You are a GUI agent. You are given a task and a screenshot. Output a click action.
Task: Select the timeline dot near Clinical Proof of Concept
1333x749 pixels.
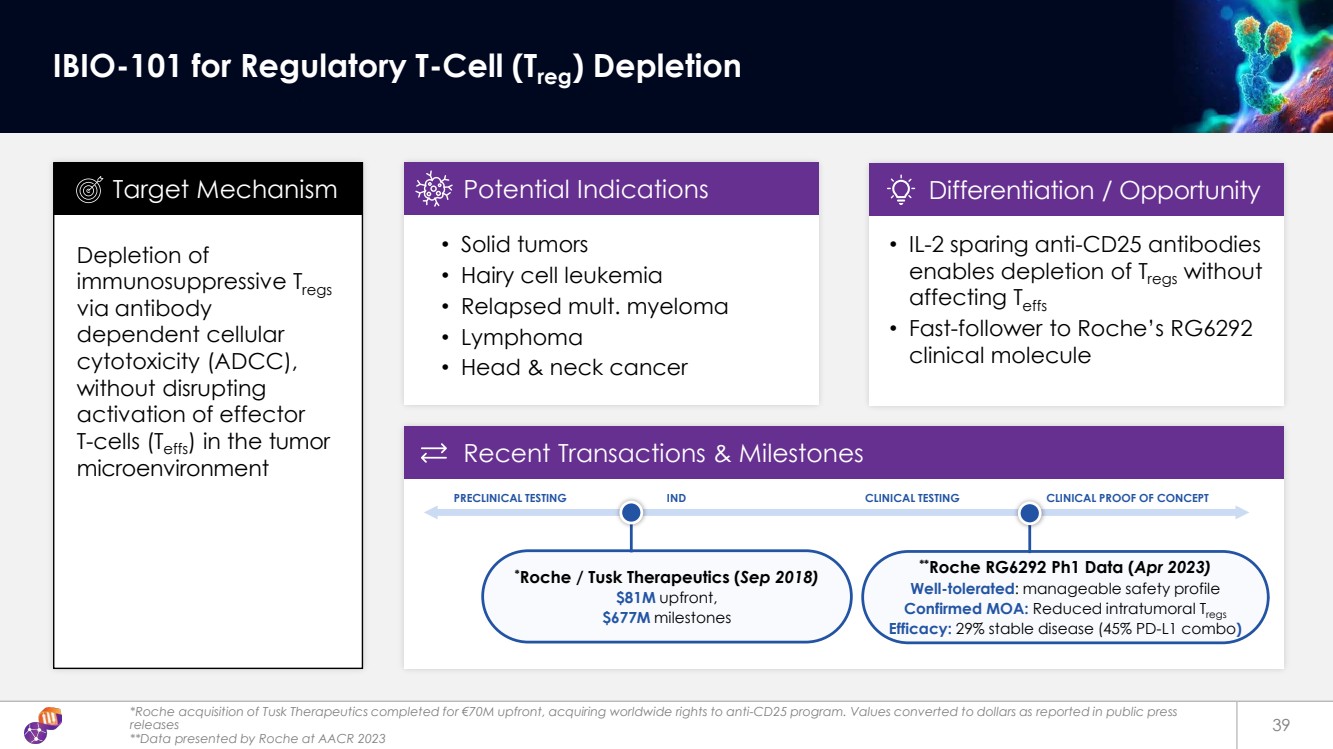click(1029, 513)
